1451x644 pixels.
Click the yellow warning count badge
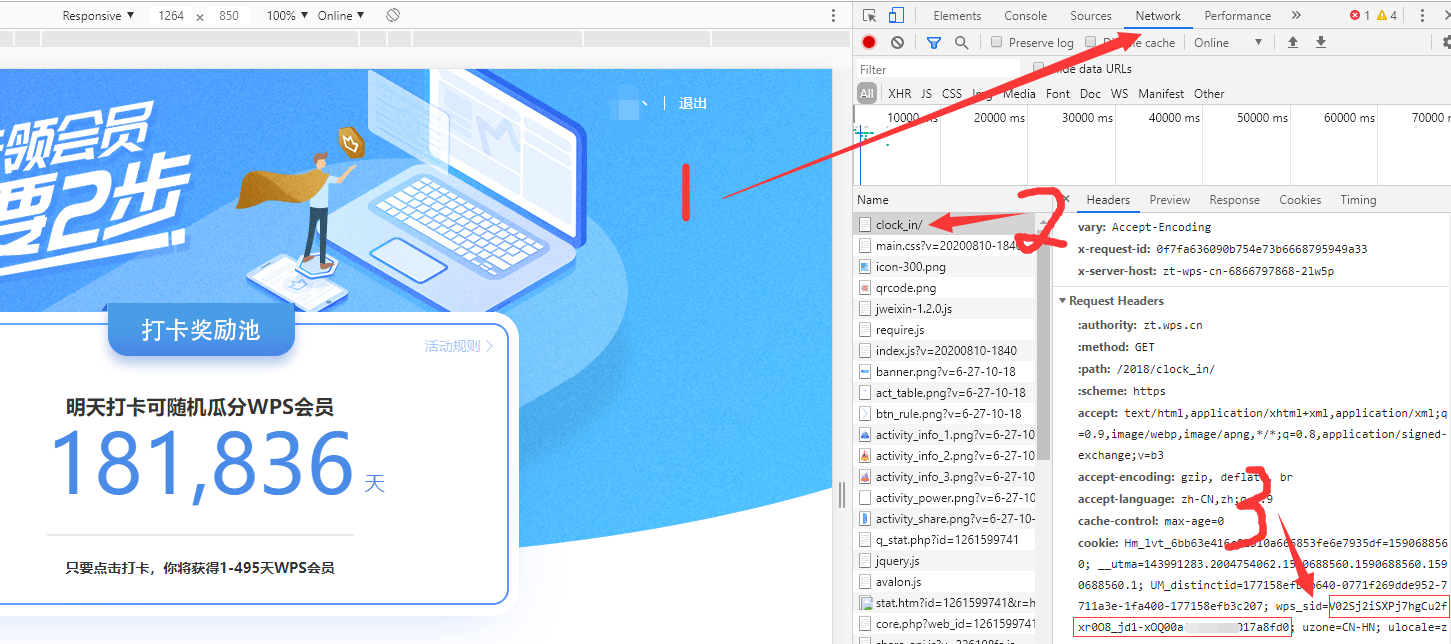[x=1386, y=15]
